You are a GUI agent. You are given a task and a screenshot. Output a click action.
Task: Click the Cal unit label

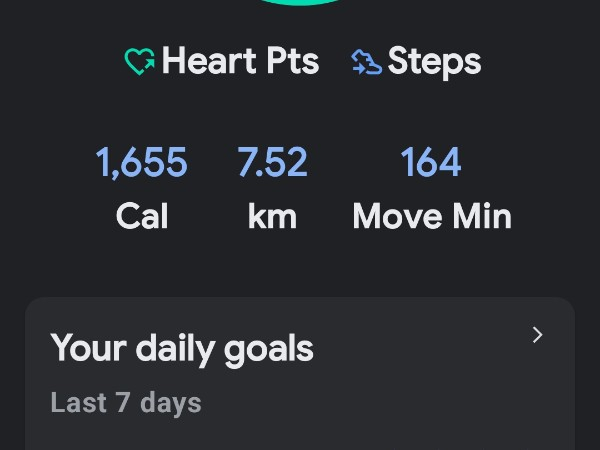(141, 216)
